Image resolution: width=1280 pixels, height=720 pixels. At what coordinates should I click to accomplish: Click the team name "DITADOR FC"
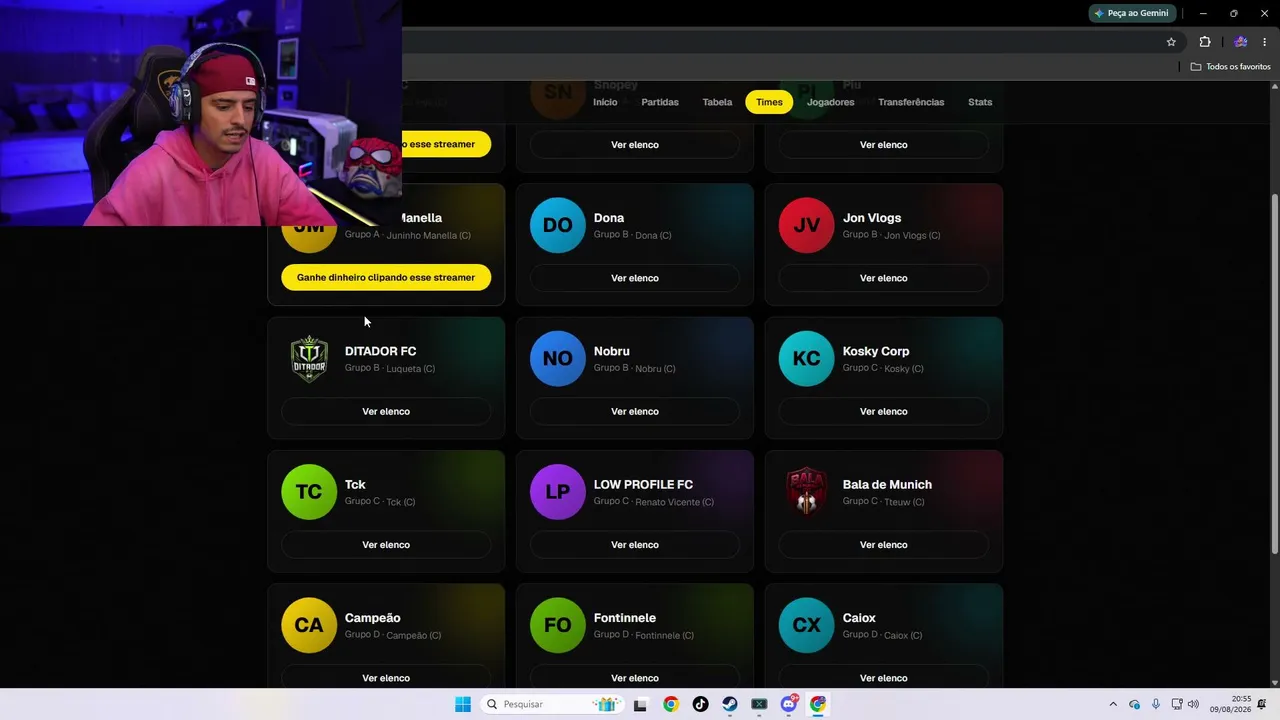pyautogui.click(x=380, y=351)
